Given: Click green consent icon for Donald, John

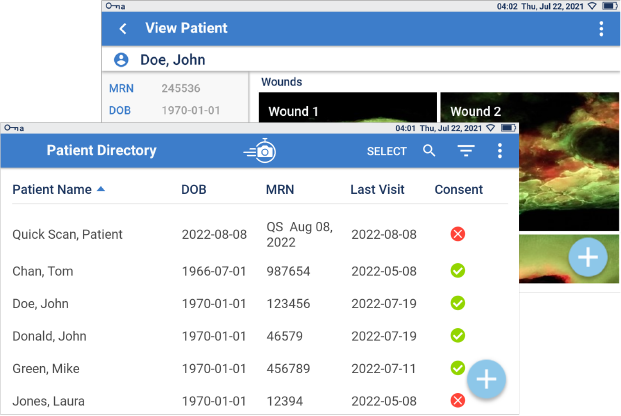Looking at the screenshot, I should [x=457, y=336].
